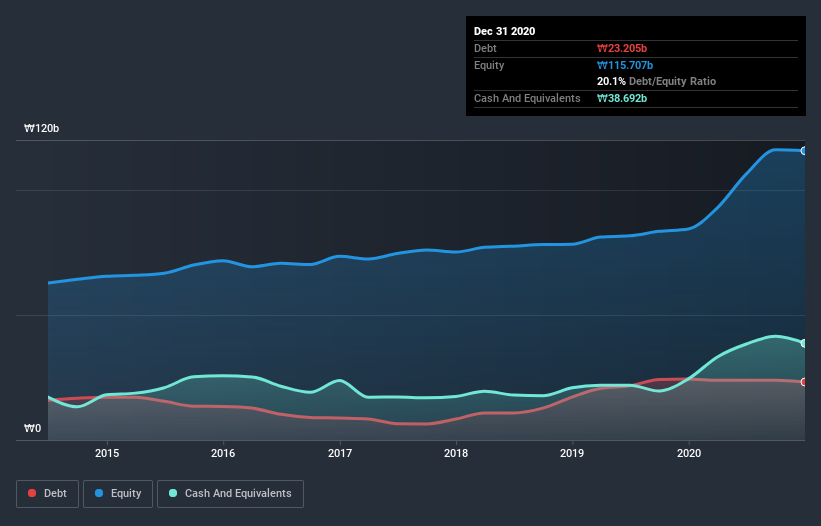Click the blue Equity legend dot
The height and width of the screenshot is (526, 821).
[x=99, y=493]
